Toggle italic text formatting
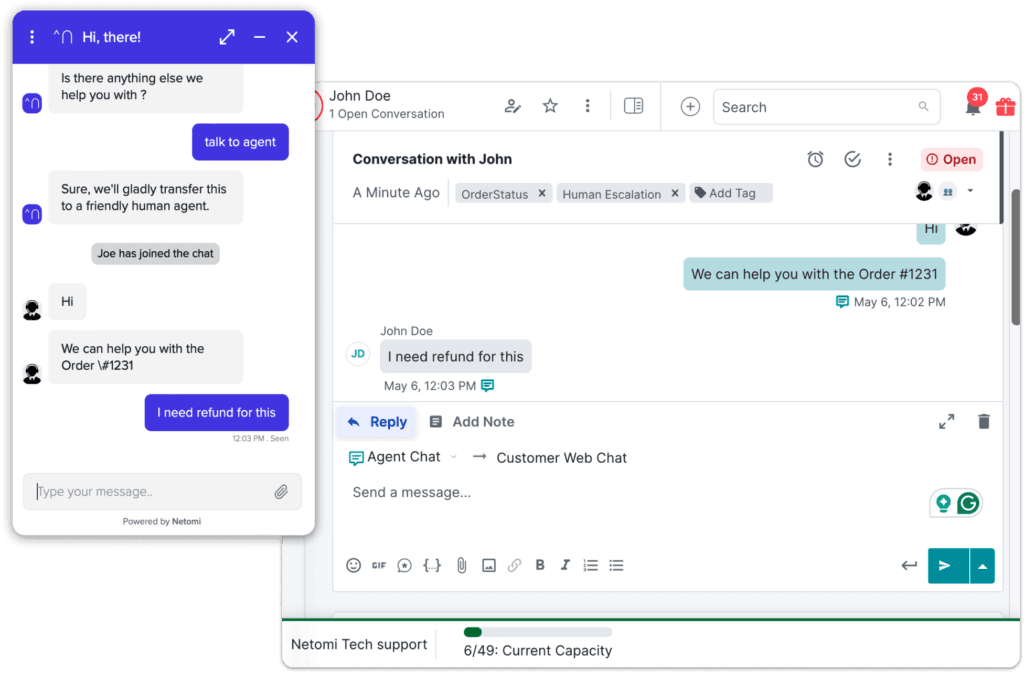1024x673 pixels. tap(565, 565)
